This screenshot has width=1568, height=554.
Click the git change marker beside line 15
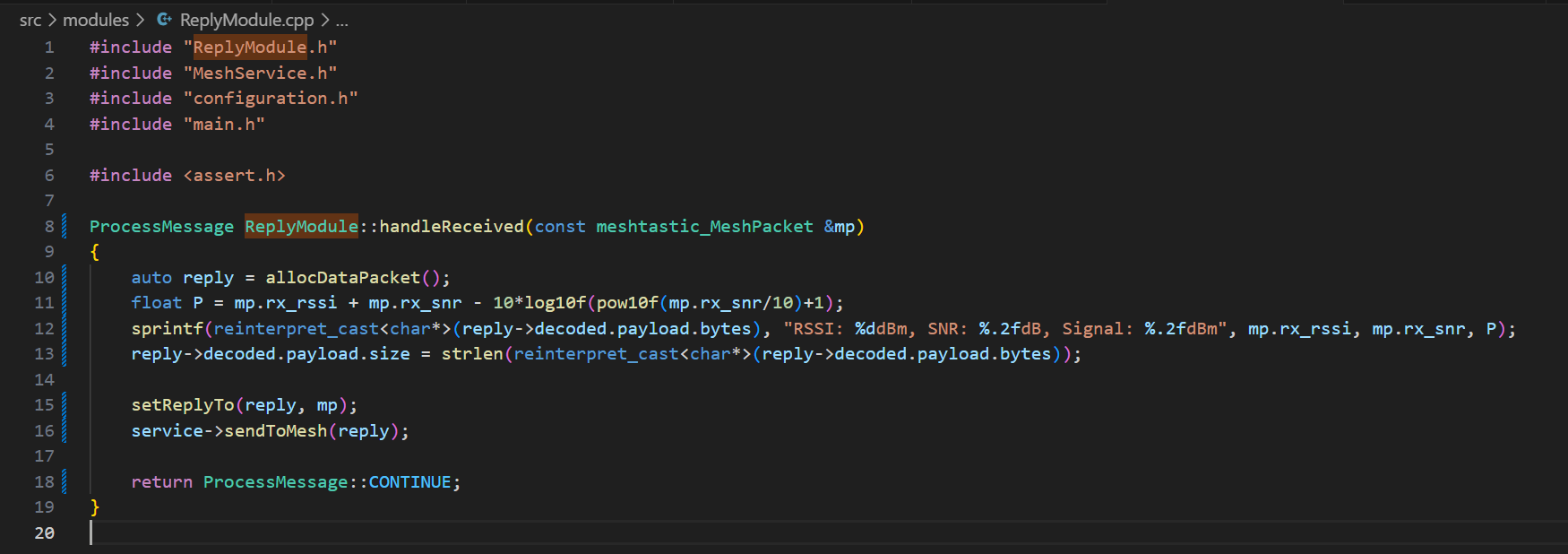point(65,405)
